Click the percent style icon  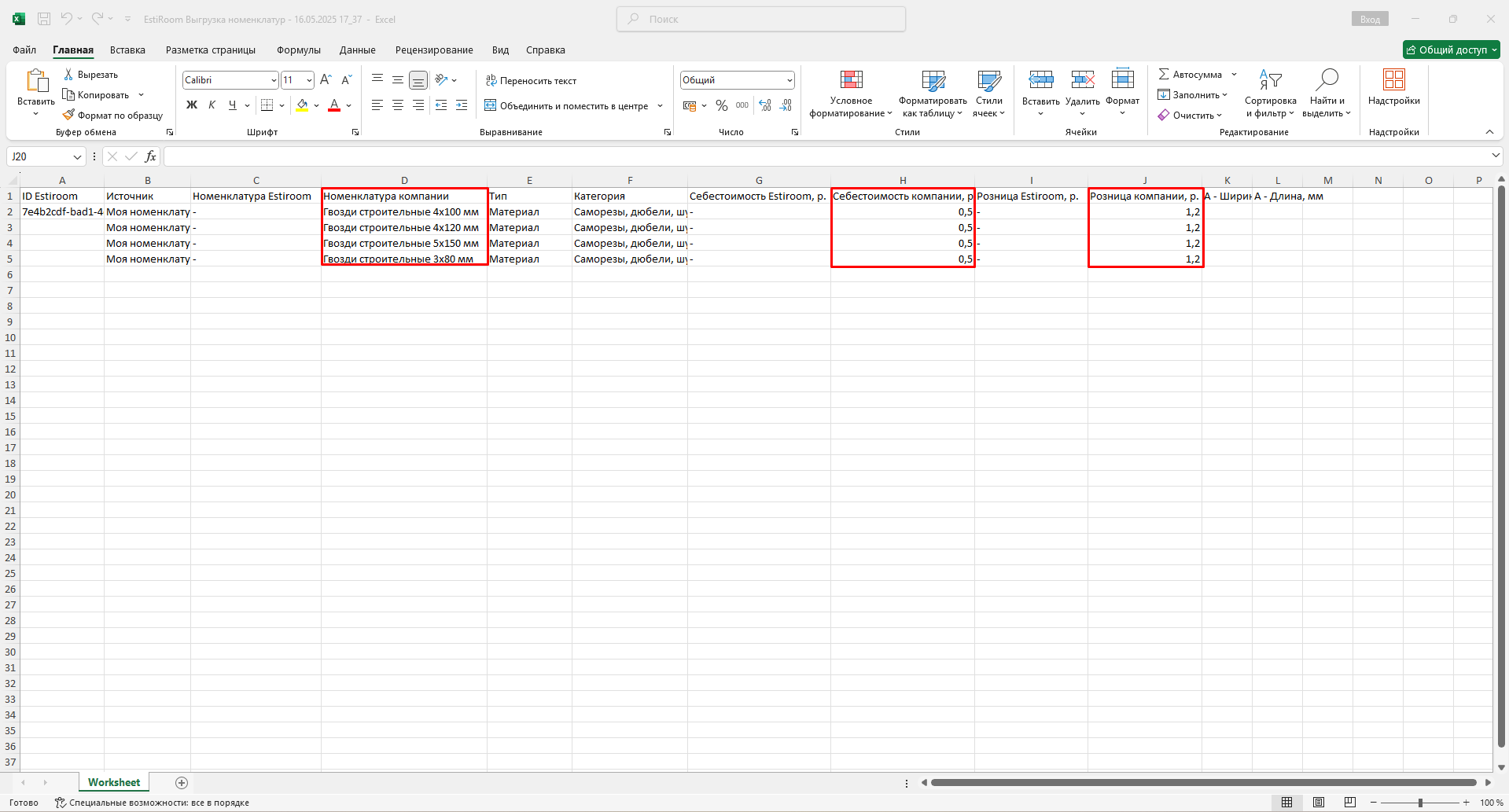pos(721,105)
